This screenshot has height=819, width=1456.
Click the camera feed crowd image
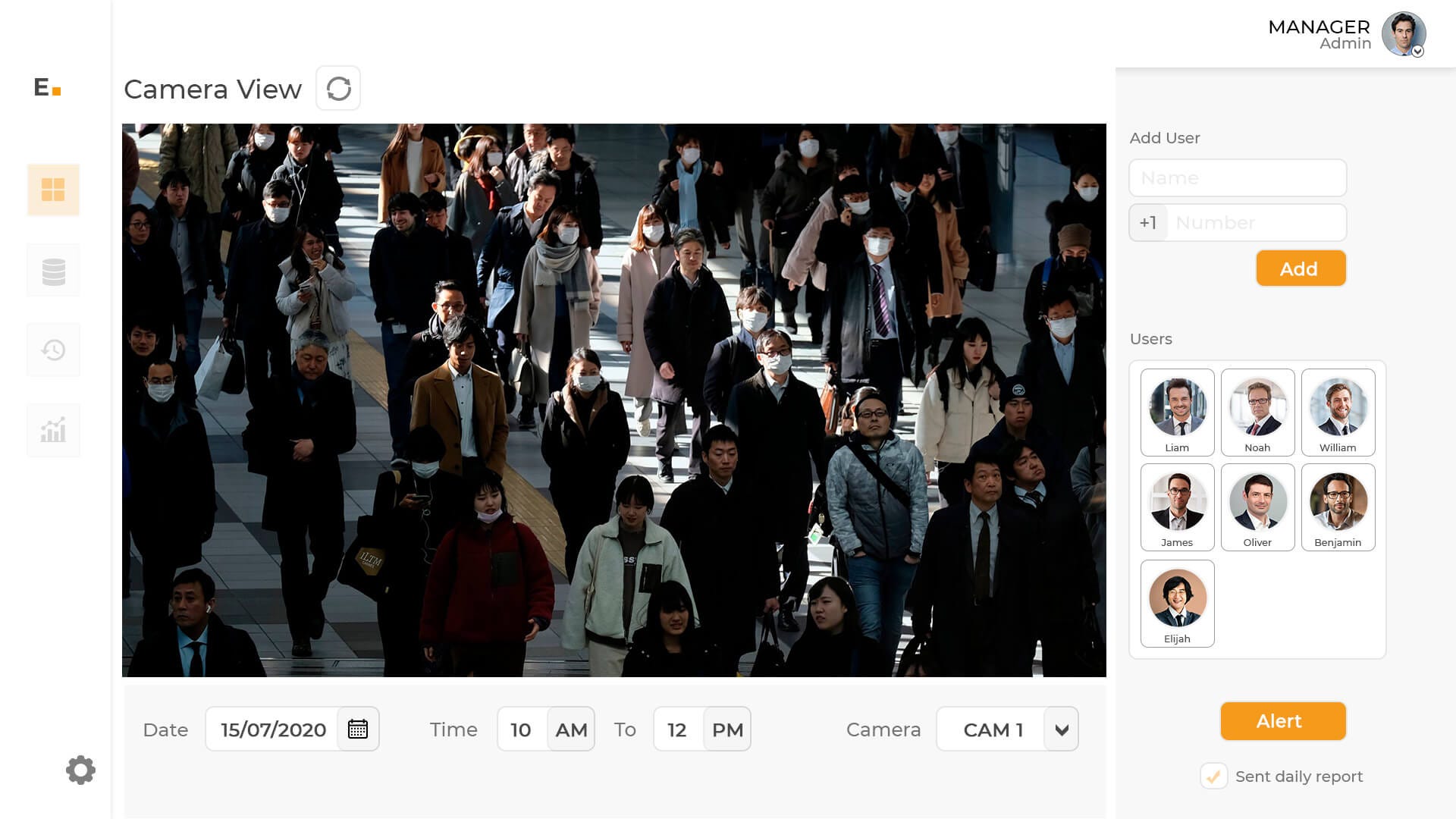tap(613, 400)
